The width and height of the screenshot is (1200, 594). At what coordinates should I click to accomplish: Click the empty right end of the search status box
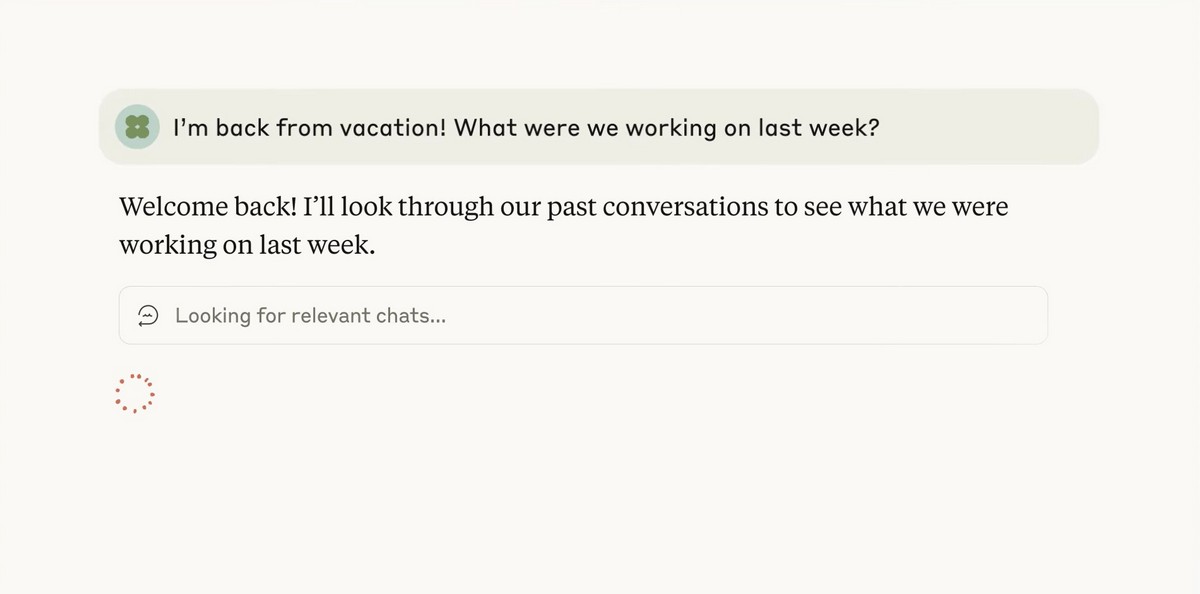(980, 316)
